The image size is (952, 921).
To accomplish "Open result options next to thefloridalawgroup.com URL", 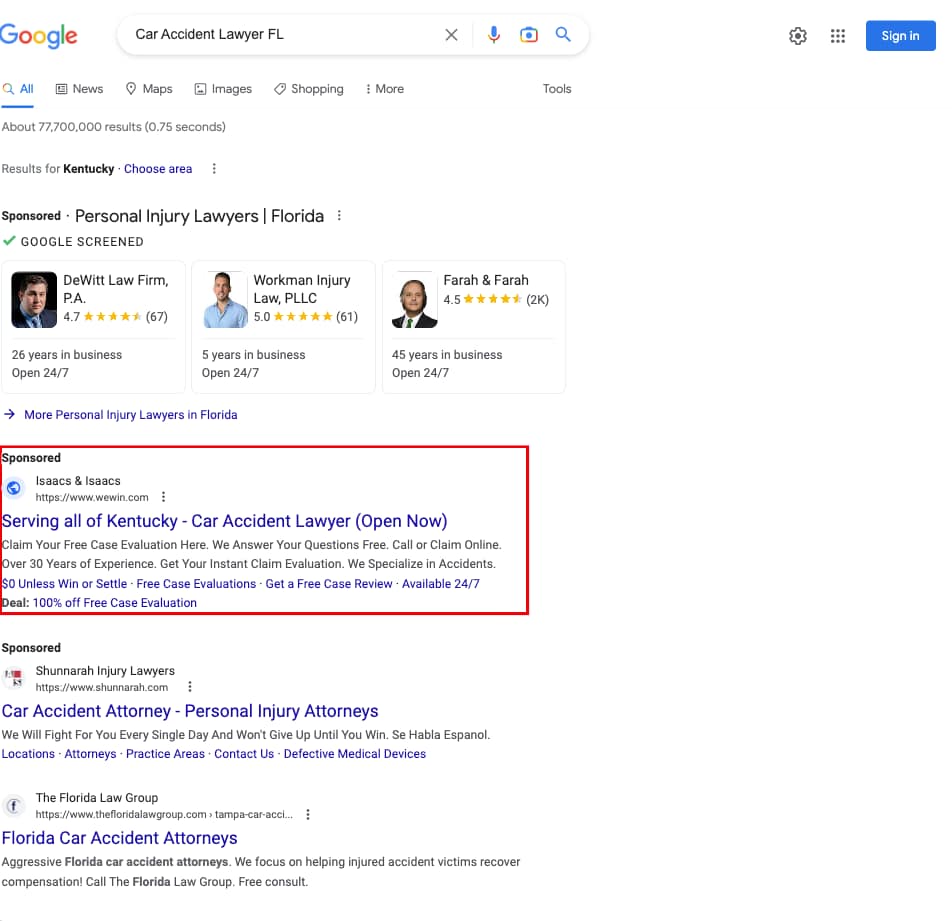I will (x=308, y=814).
